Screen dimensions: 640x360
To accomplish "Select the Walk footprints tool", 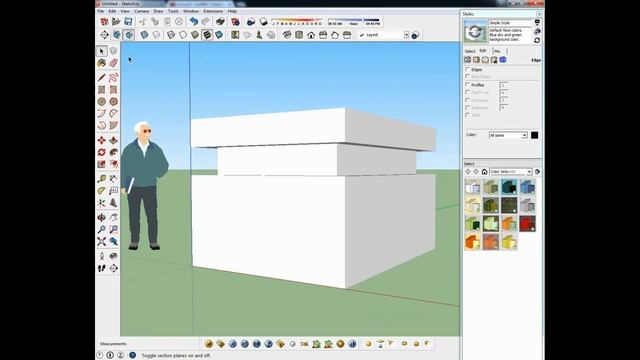I will click(102, 268).
